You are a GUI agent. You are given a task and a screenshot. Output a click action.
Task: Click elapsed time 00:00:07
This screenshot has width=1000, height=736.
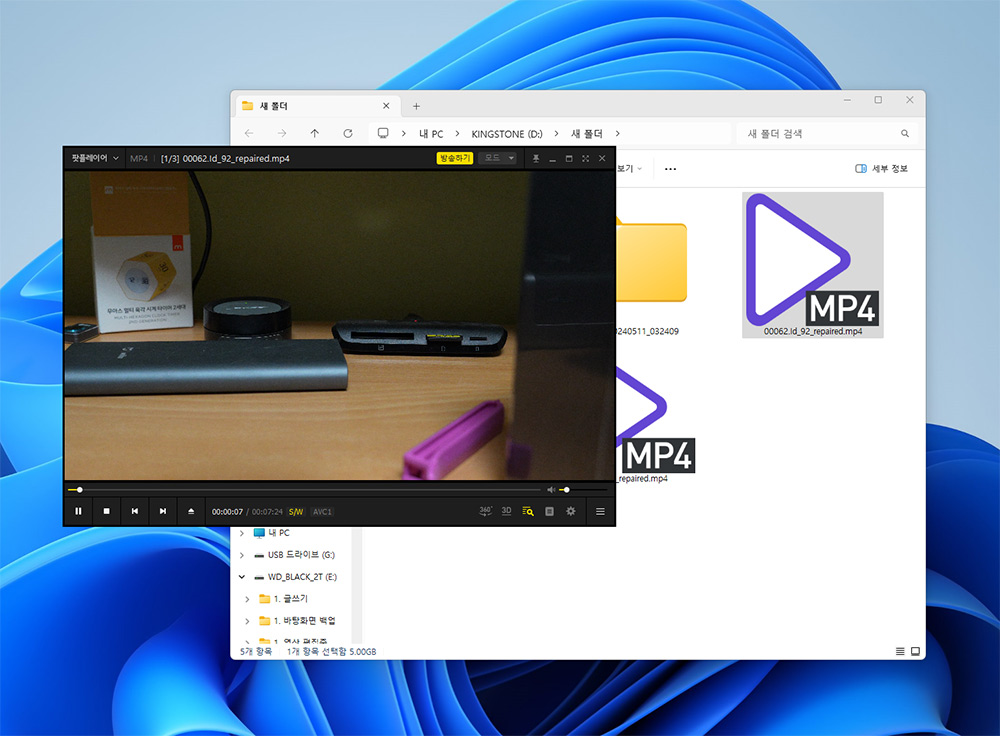click(227, 512)
